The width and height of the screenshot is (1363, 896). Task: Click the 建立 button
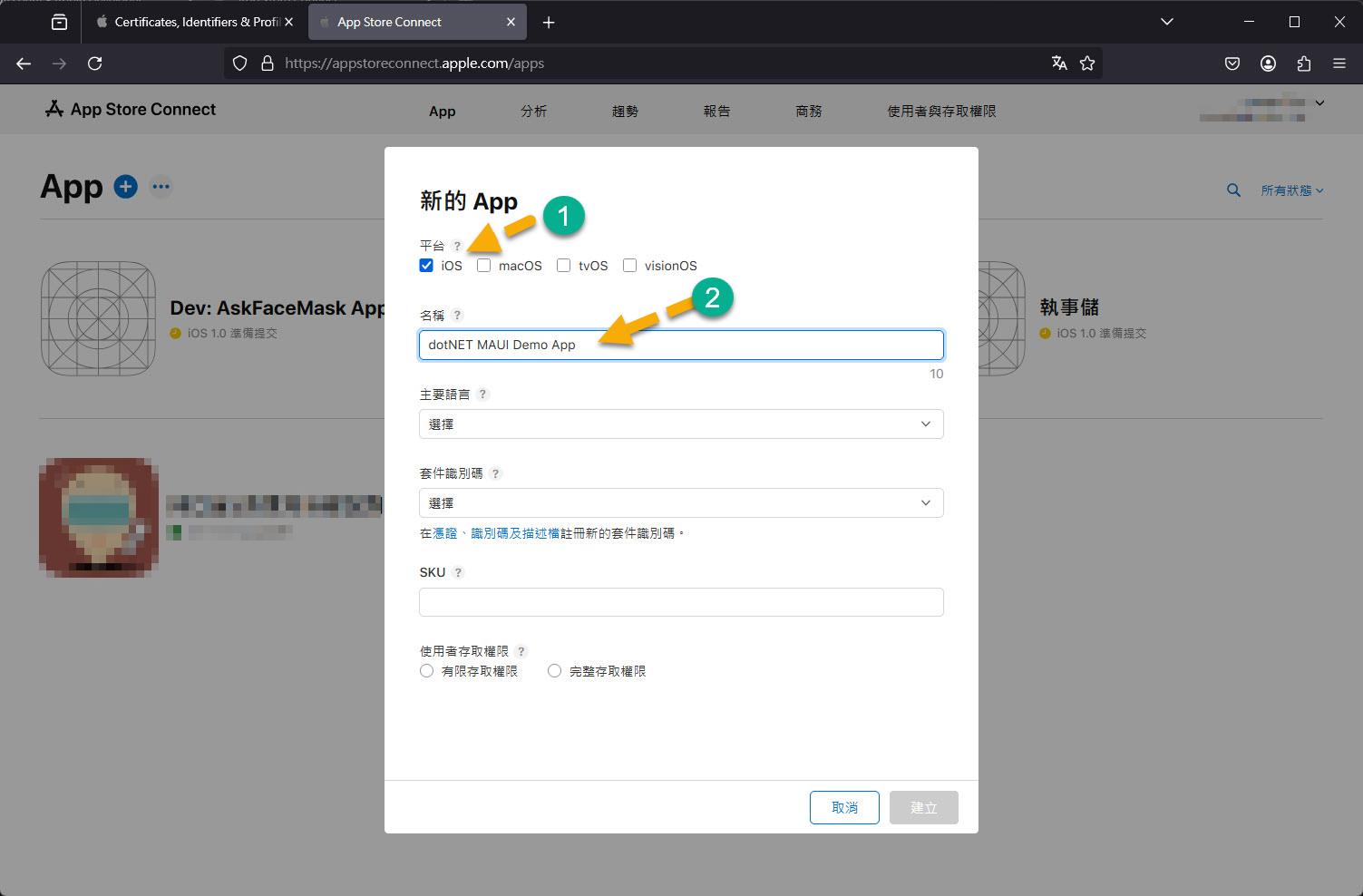924,808
